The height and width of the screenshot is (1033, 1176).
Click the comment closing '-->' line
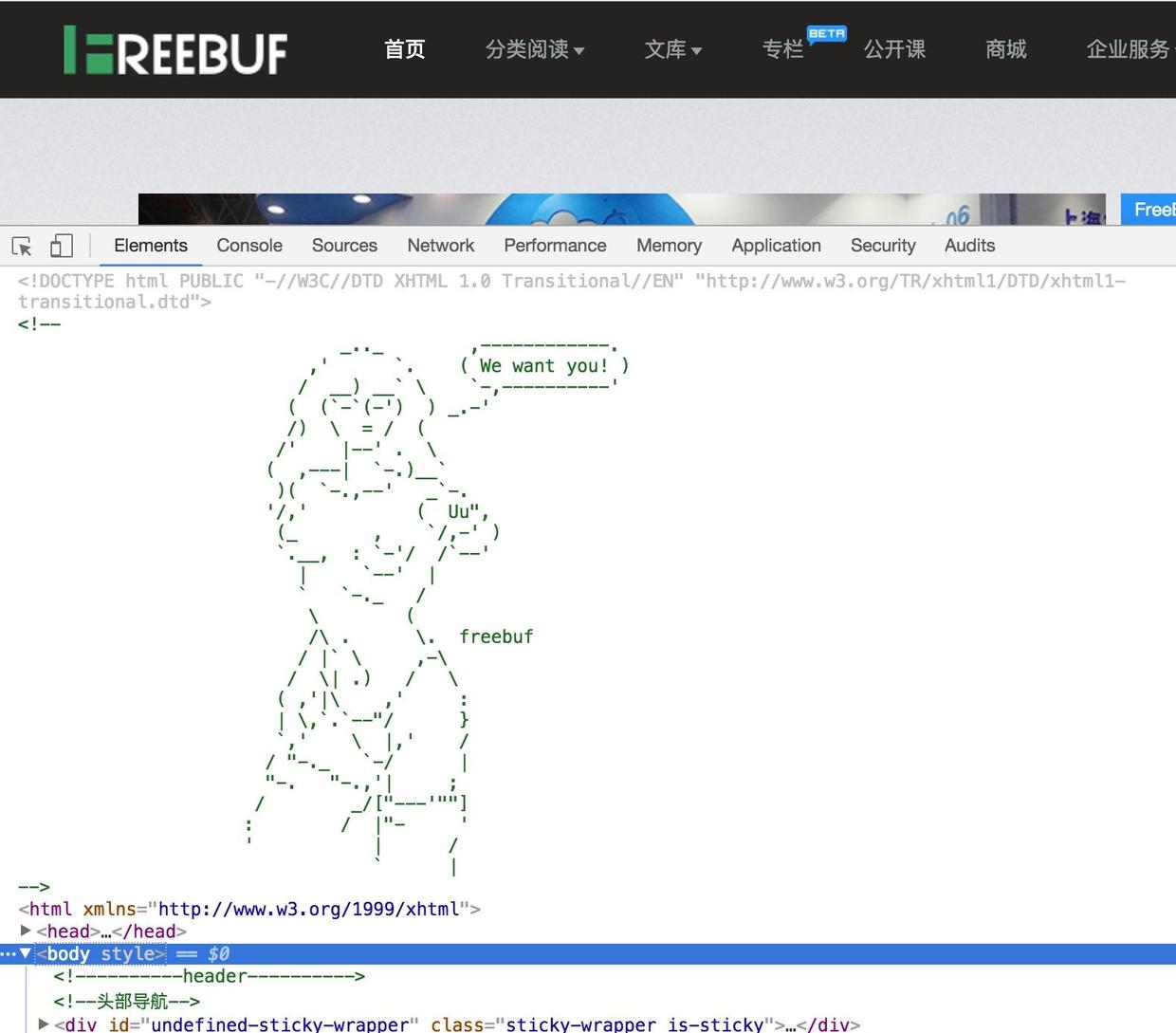coord(34,887)
